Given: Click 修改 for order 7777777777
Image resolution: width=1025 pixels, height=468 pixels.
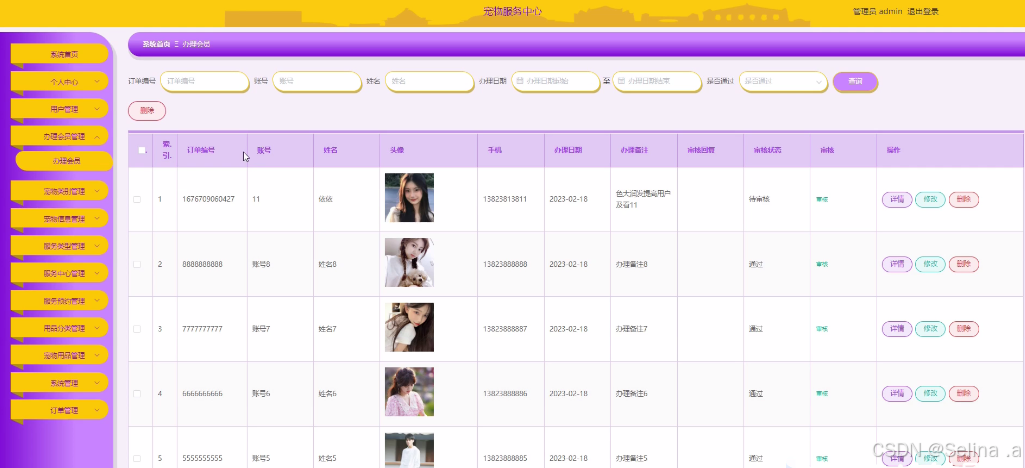Looking at the screenshot, I should (930, 329).
